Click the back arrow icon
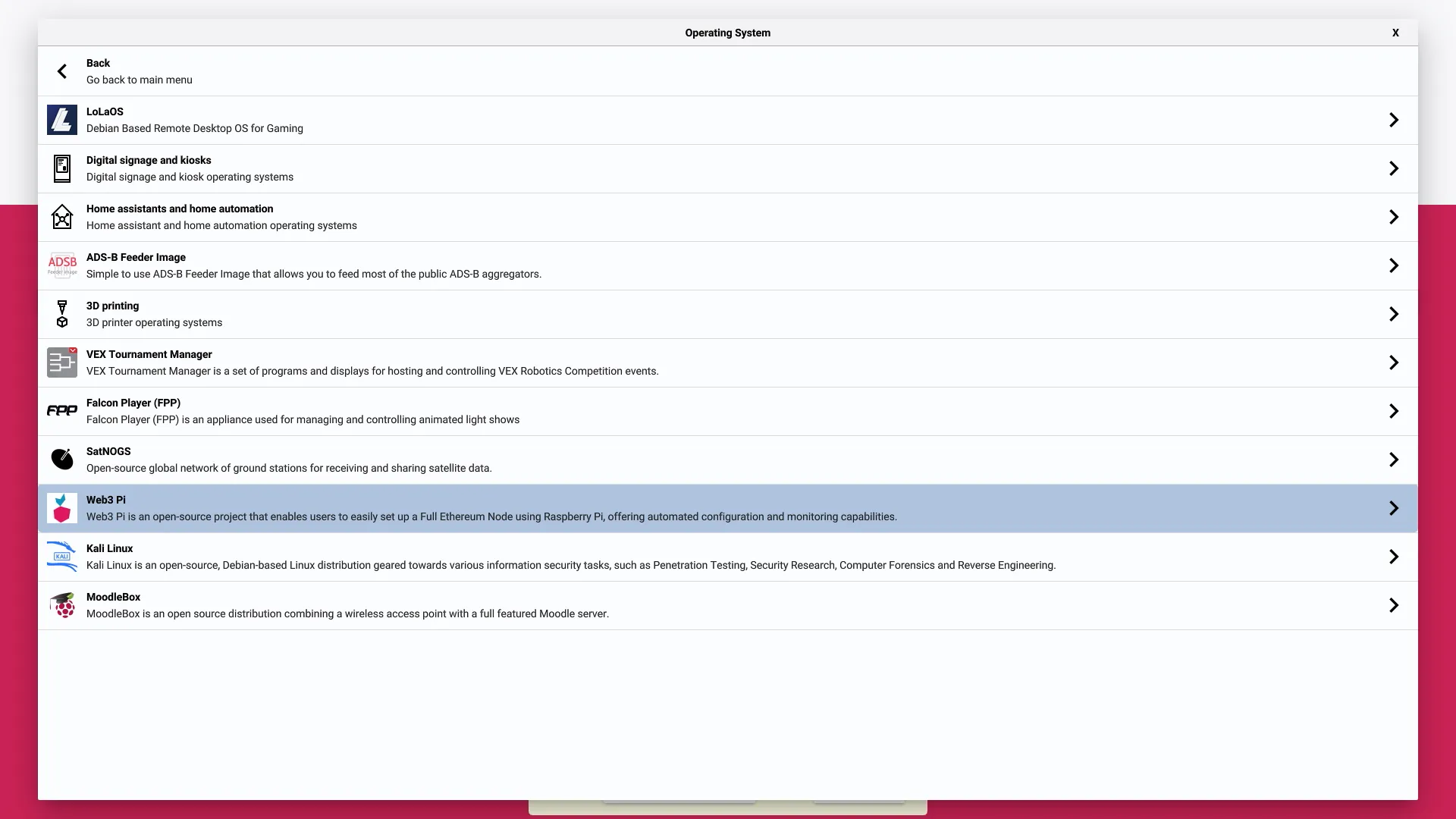The image size is (1456, 819). [62, 71]
